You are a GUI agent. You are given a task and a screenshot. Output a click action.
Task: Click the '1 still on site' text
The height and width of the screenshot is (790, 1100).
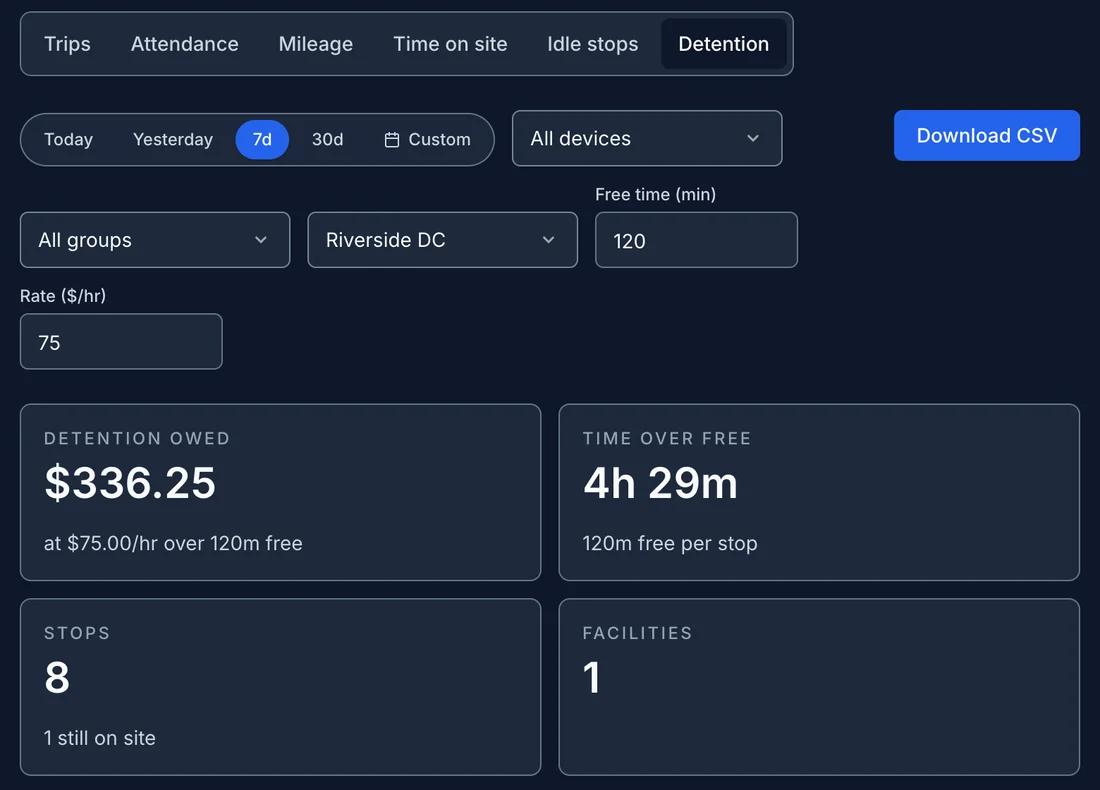[x=100, y=738]
